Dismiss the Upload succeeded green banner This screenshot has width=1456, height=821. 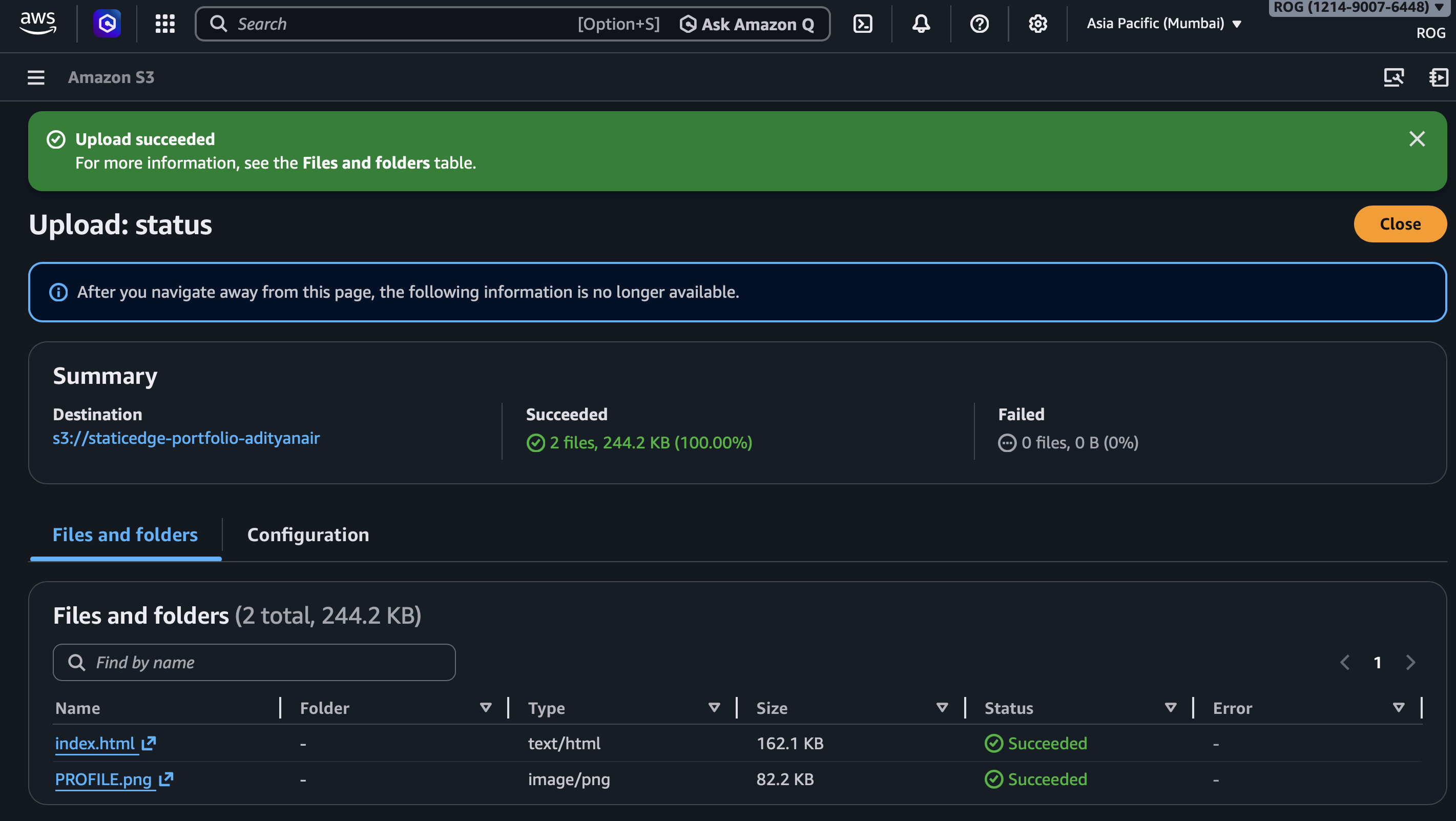pos(1417,138)
